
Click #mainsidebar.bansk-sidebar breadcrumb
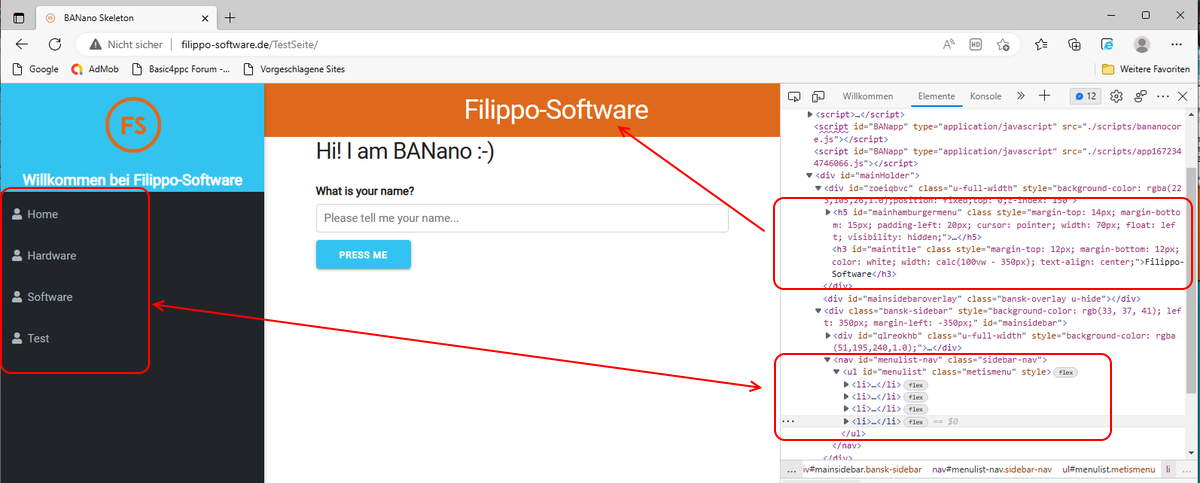click(x=862, y=469)
